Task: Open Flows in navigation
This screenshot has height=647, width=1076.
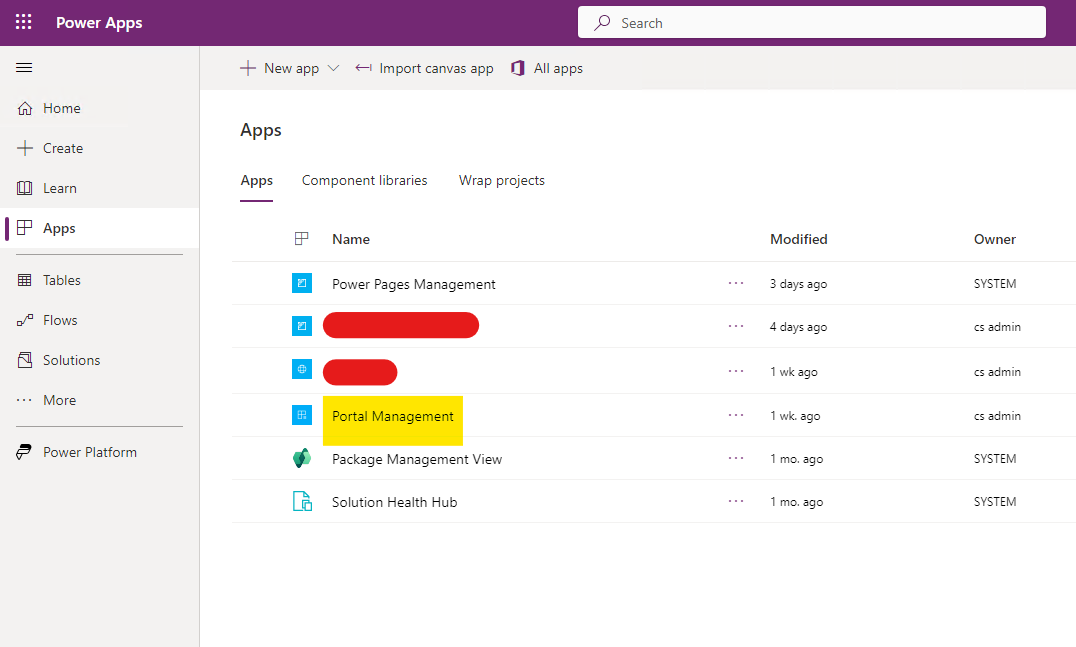Action: click(60, 320)
